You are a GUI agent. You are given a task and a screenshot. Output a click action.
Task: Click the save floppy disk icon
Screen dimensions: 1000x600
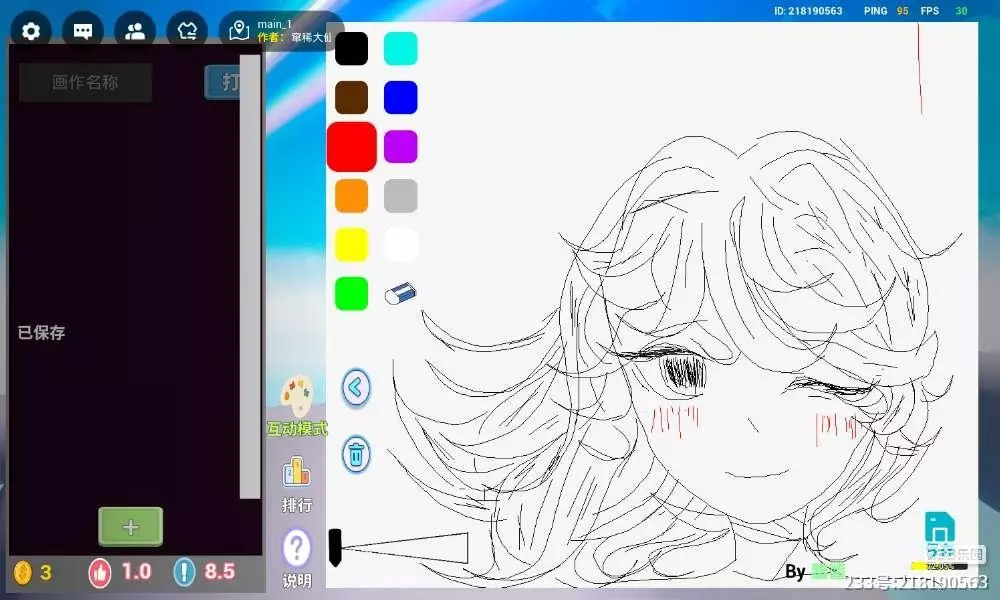pos(939,529)
